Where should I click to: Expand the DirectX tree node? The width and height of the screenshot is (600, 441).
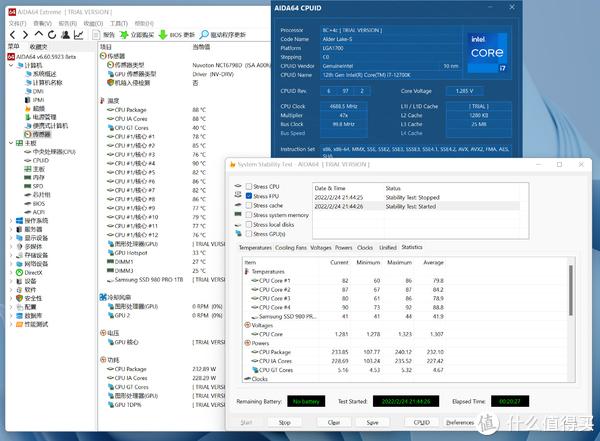click(11, 273)
